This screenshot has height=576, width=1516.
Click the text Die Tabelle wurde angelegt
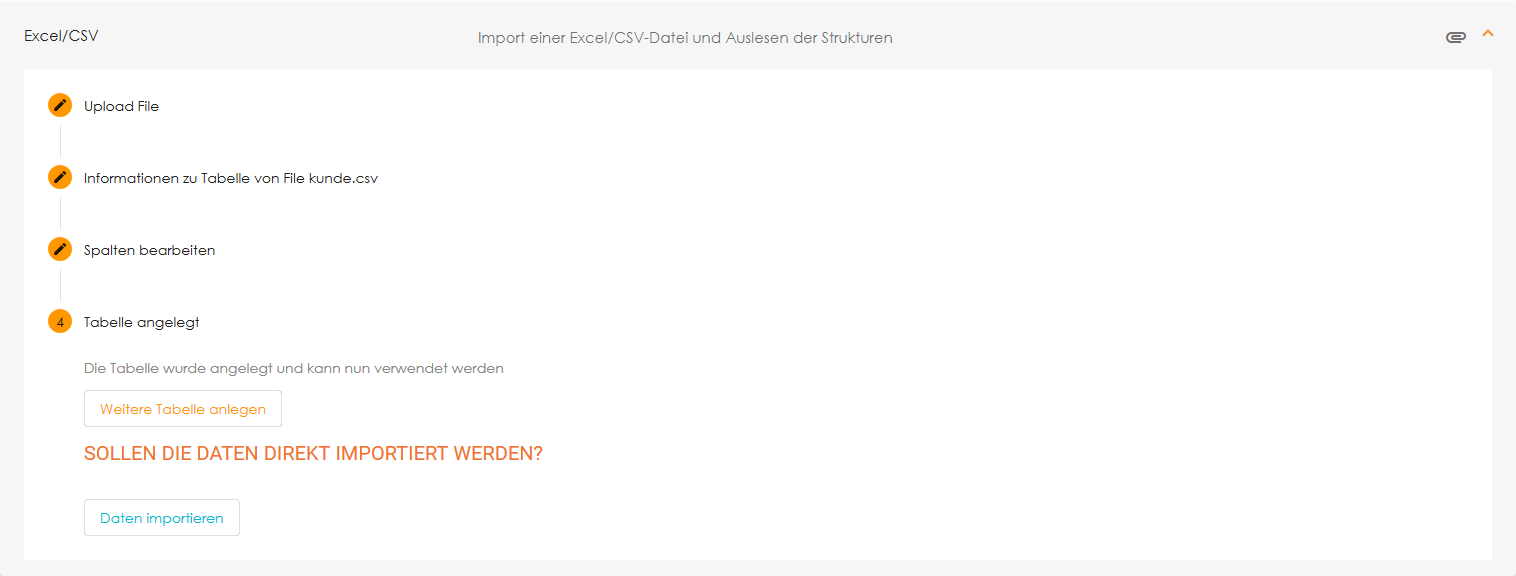pos(293,368)
